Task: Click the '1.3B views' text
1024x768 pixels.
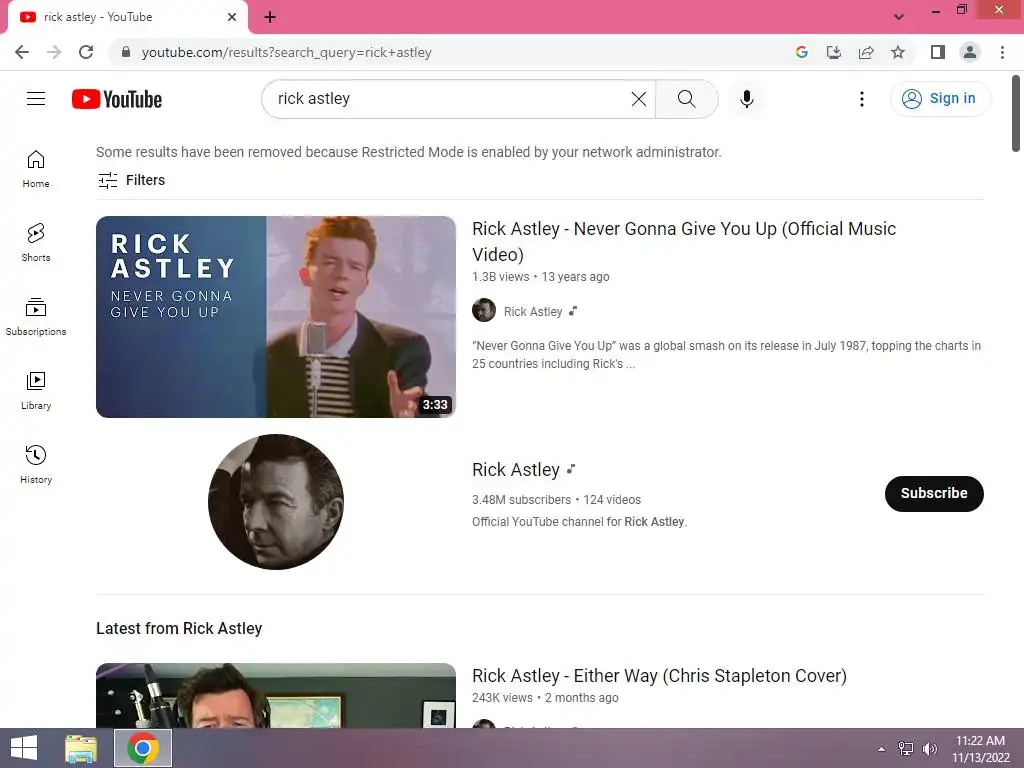Action: coord(500,277)
